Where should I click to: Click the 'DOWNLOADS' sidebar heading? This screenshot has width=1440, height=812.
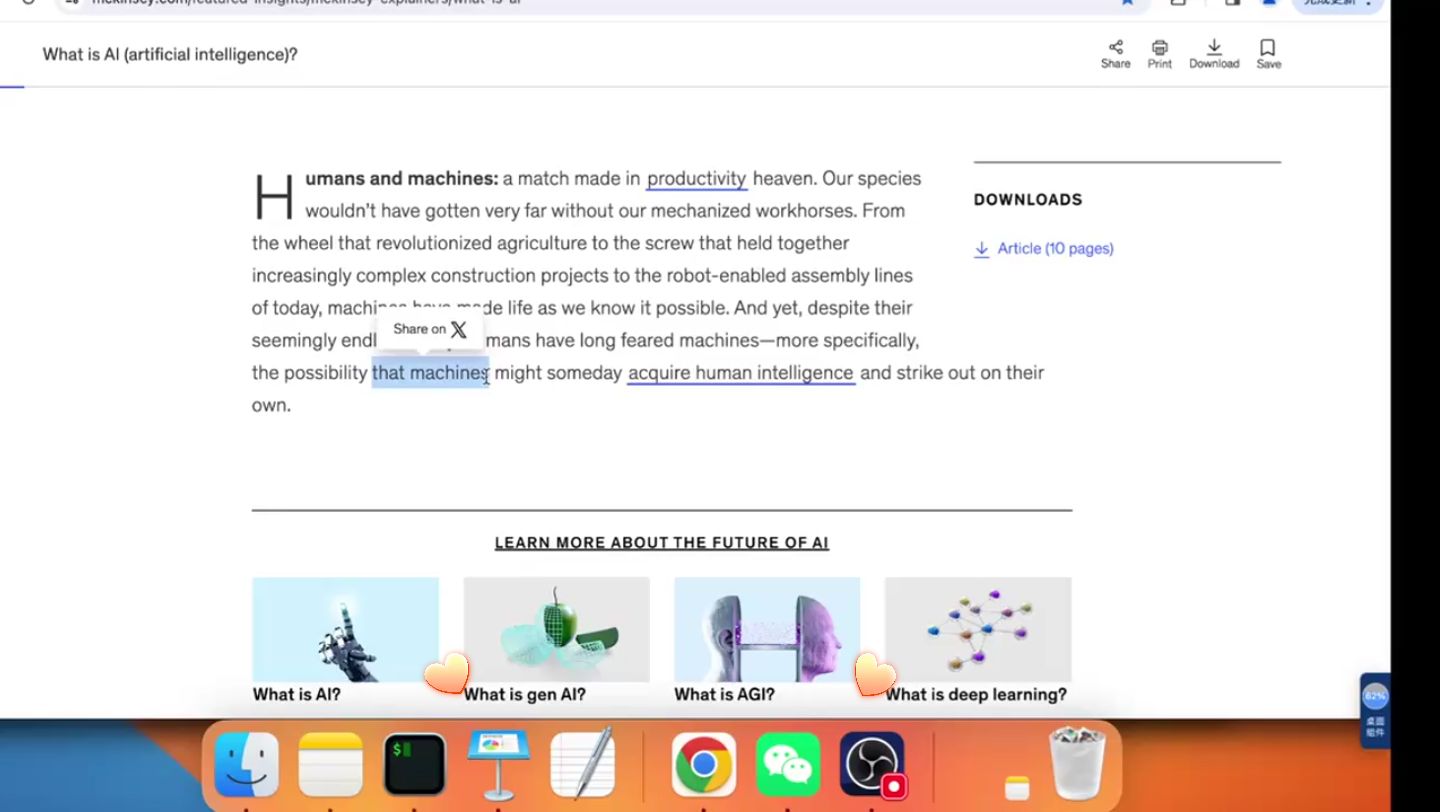1028,200
